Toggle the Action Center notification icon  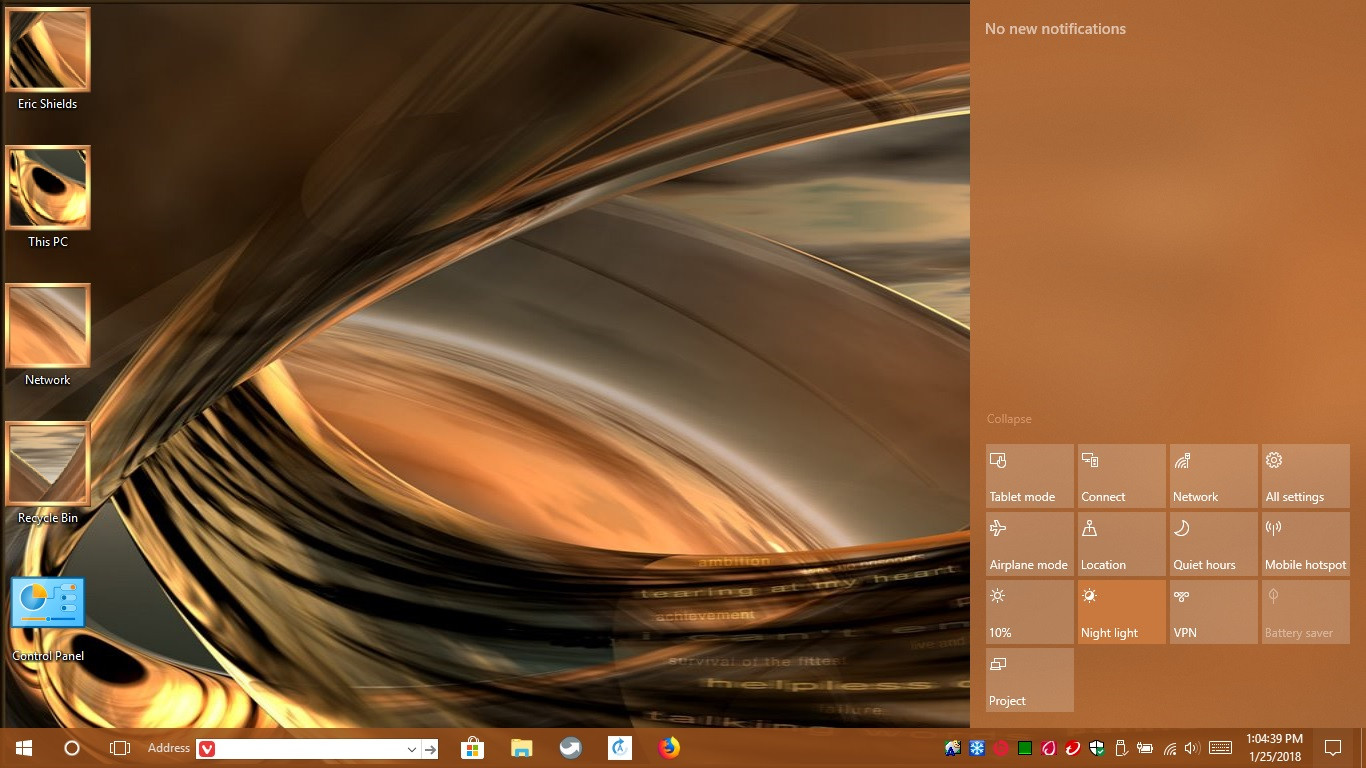click(x=1333, y=748)
